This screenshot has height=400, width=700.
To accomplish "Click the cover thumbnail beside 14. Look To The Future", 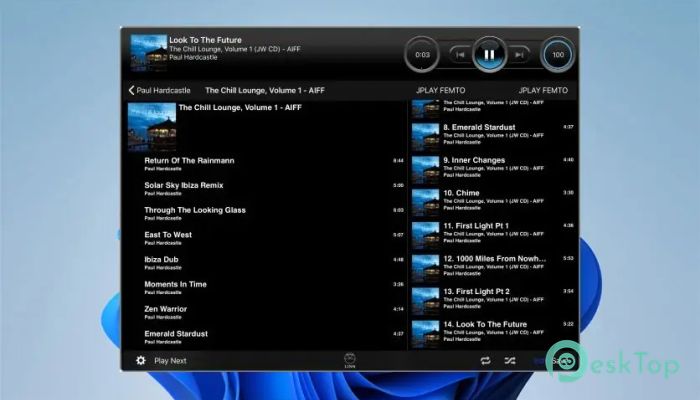I will pyautogui.click(x=425, y=333).
